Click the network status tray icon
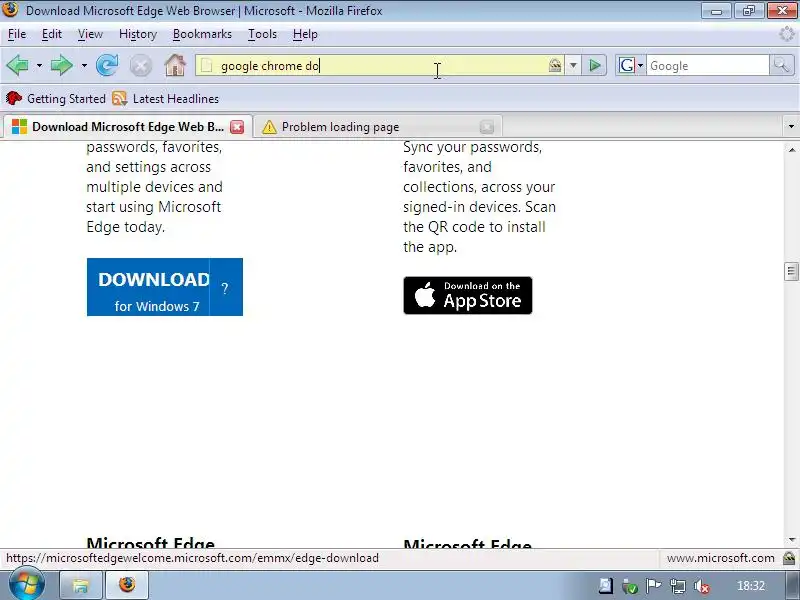Viewport: 800px width, 600px height. (678, 587)
